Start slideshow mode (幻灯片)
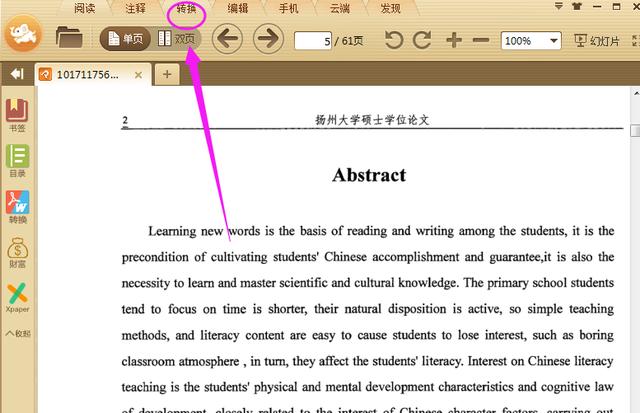The image size is (640, 413). [x=597, y=40]
